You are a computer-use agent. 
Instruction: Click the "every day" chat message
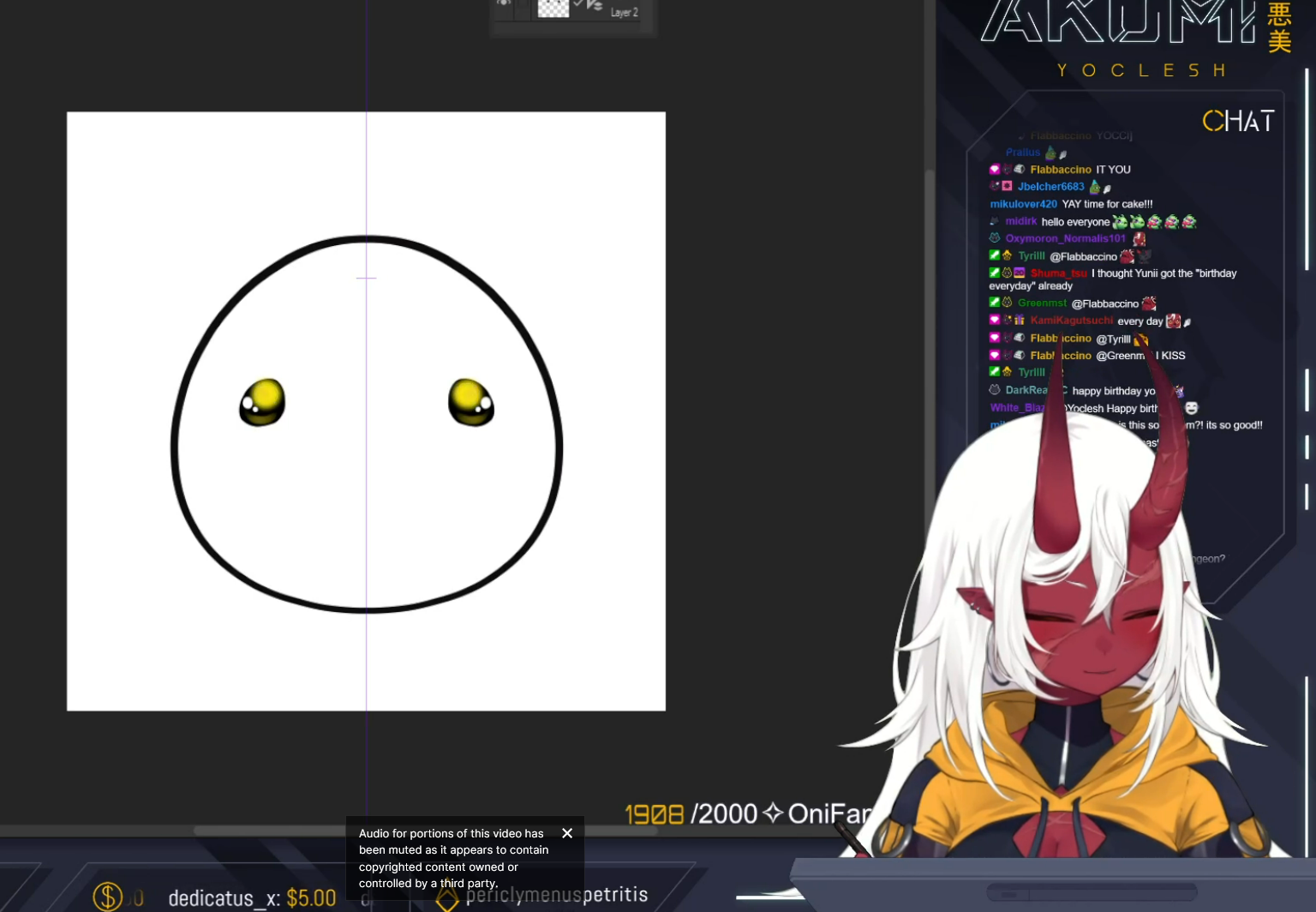point(1140,321)
